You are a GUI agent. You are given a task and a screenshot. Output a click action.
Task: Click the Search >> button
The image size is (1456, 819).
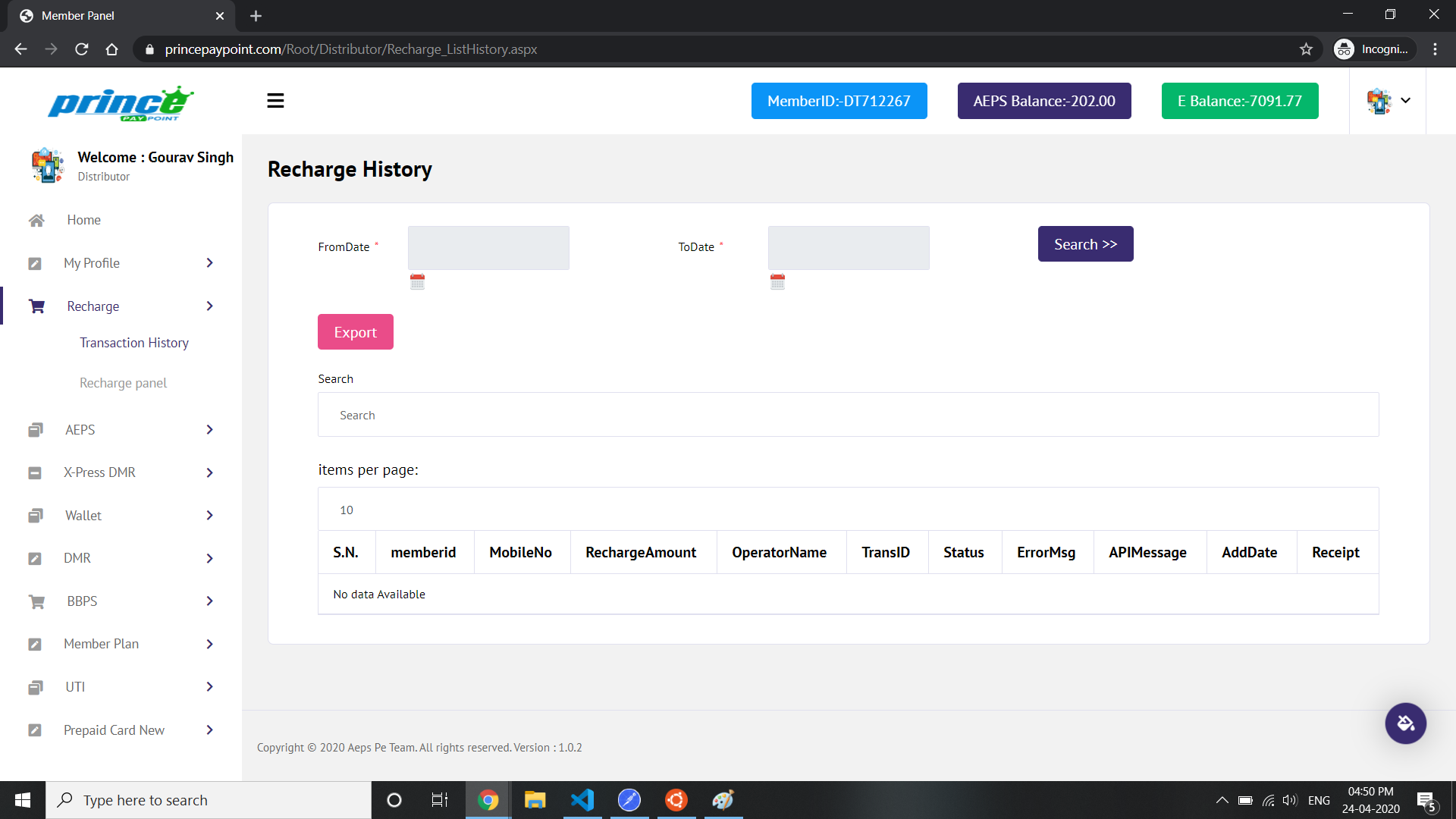point(1085,244)
